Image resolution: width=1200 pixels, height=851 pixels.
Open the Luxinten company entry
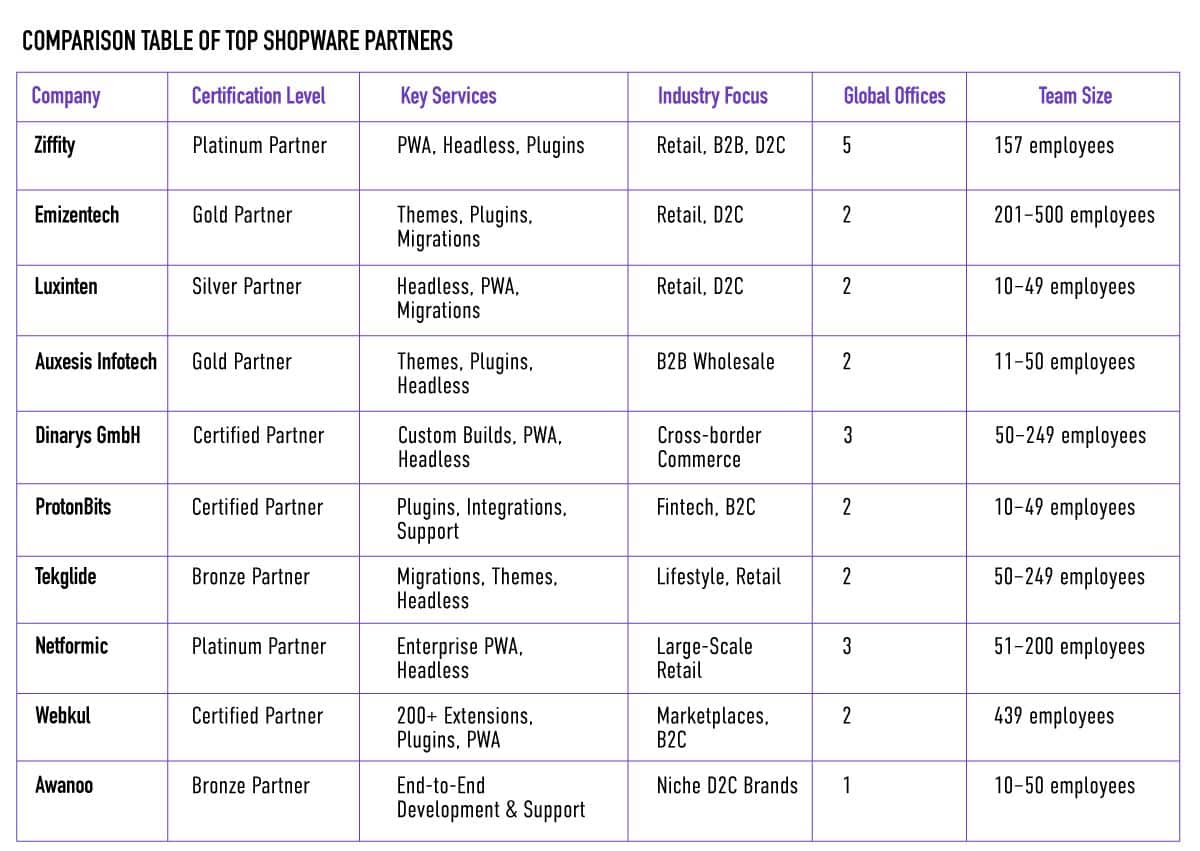(67, 286)
